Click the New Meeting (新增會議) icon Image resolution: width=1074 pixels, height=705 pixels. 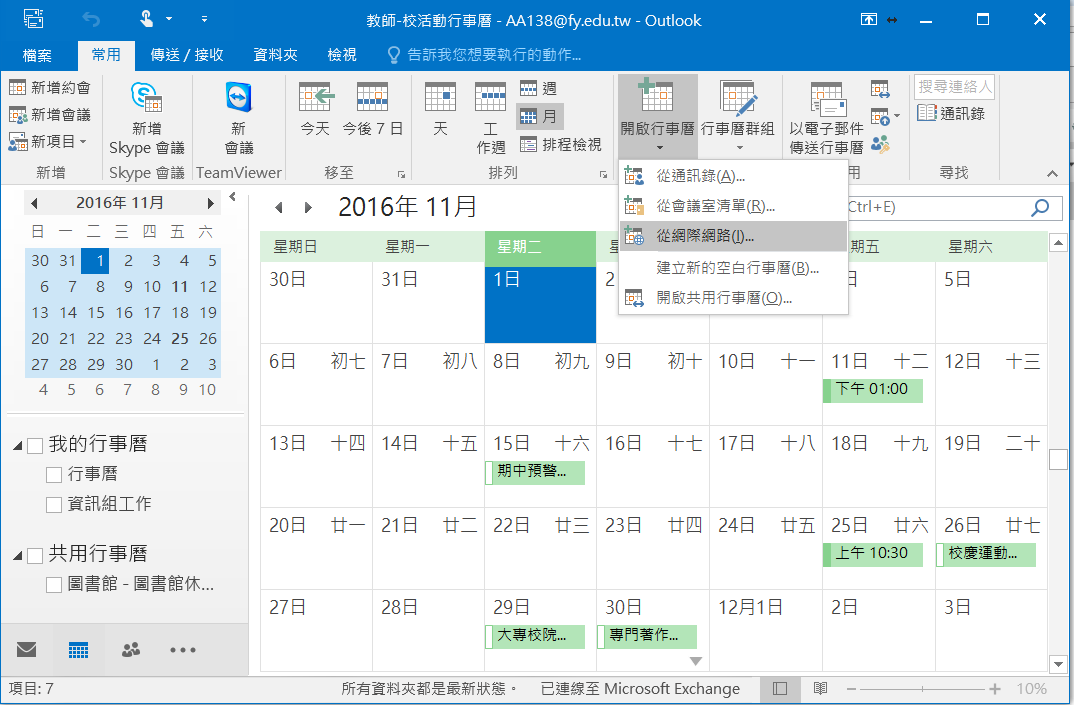[17, 114]
